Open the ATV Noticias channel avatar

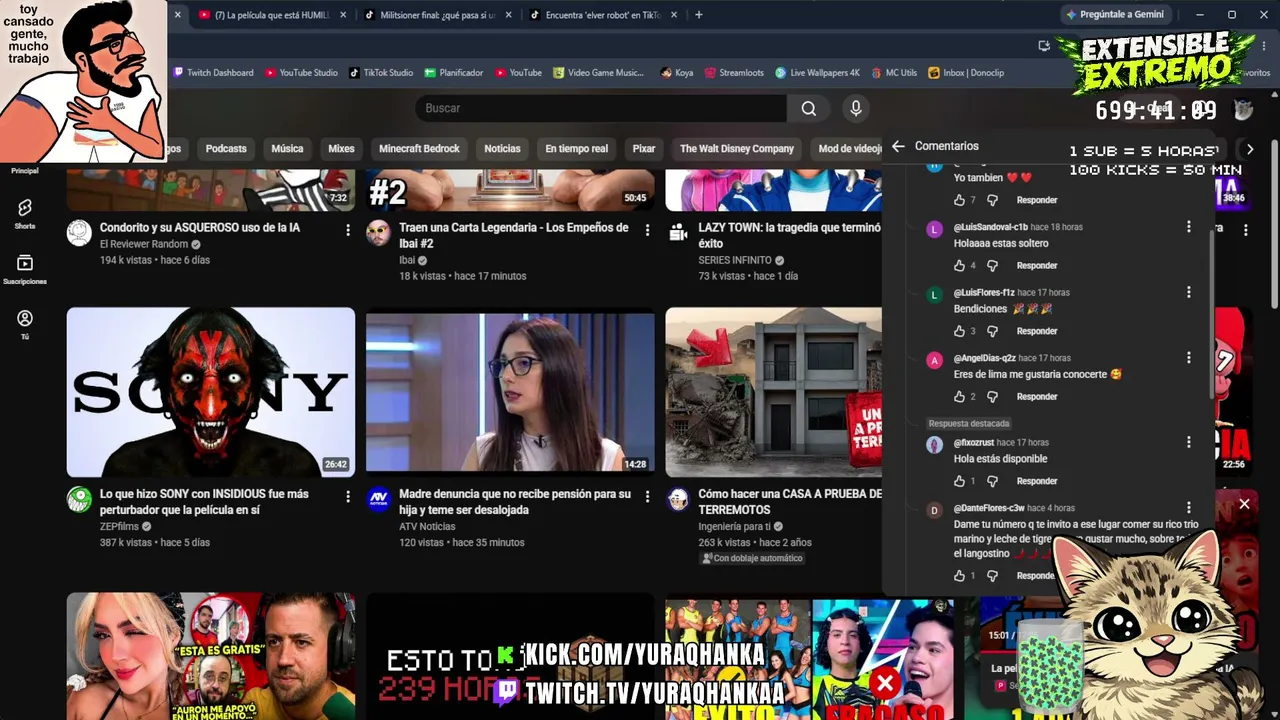pyautogui.click(x=378, y=499)
